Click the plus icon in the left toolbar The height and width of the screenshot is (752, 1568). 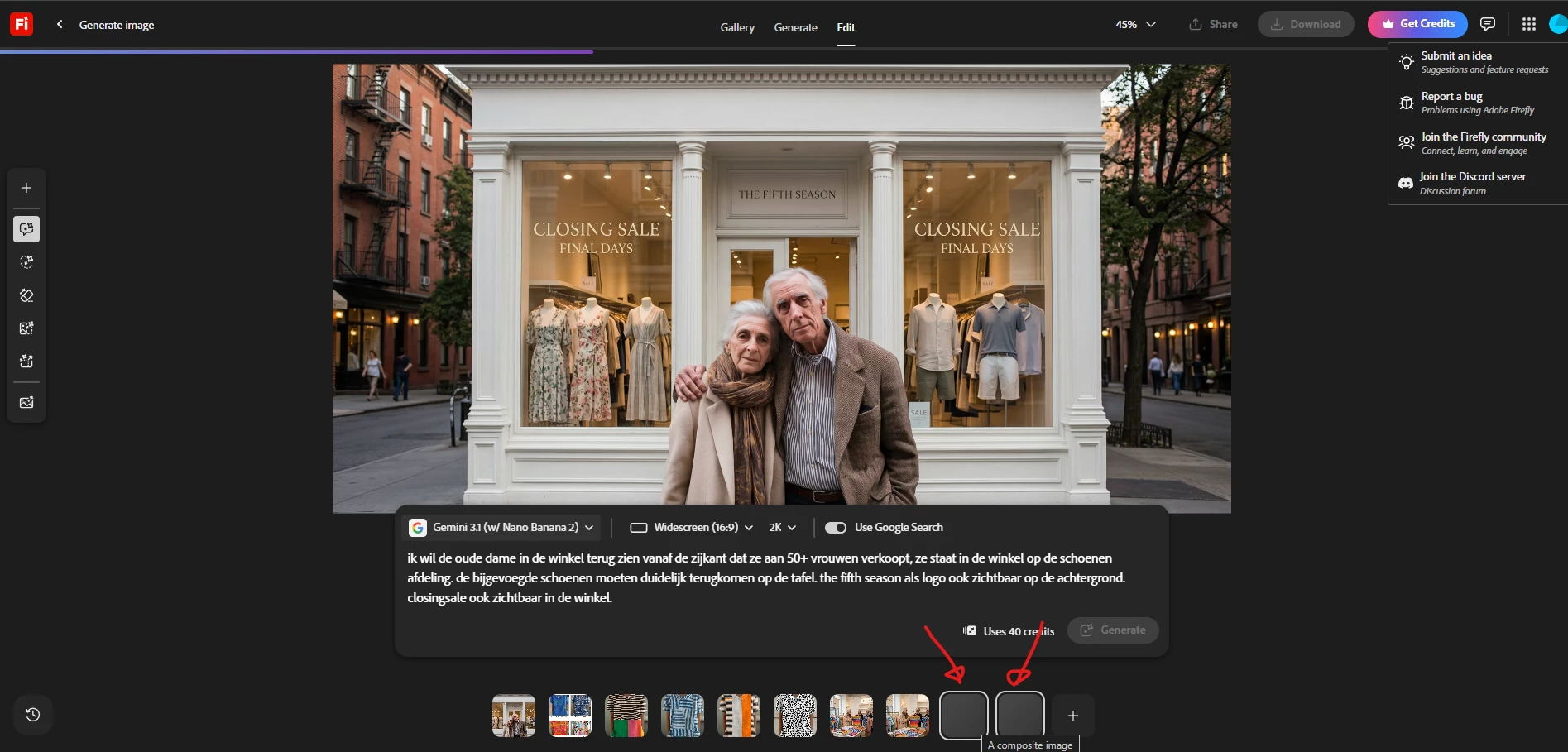(26, 188)
